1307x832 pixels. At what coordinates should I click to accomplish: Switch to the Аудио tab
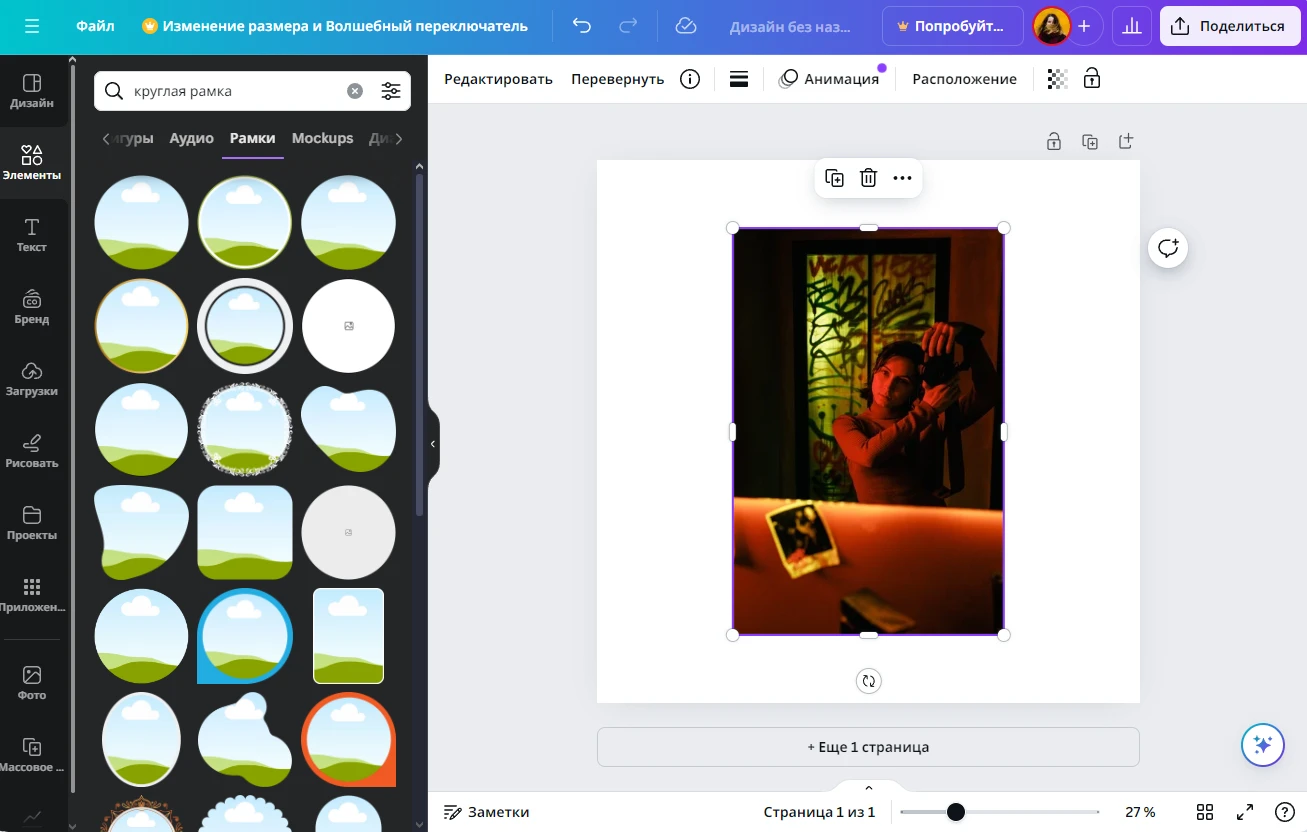pos(191,138)
